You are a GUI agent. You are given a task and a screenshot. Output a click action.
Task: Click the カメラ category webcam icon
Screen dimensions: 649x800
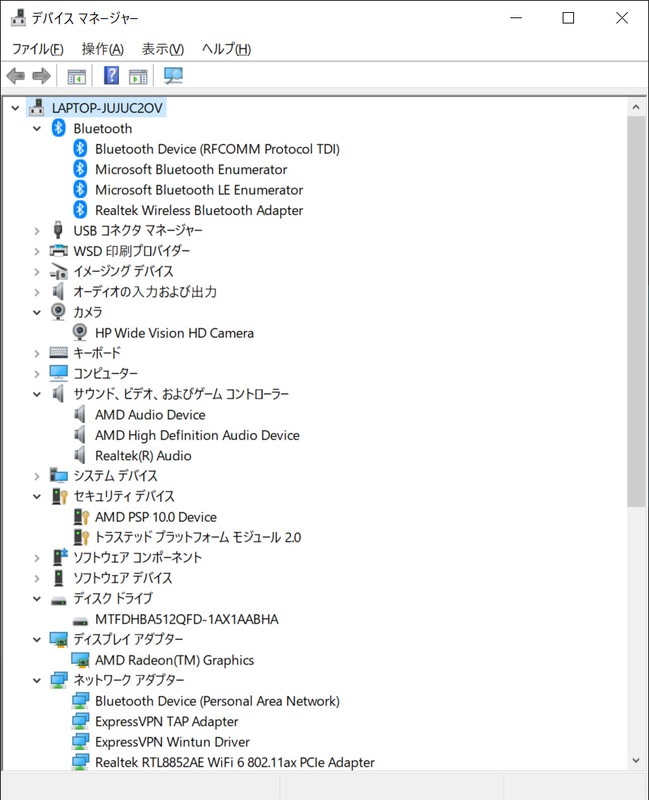pos(58,312)
